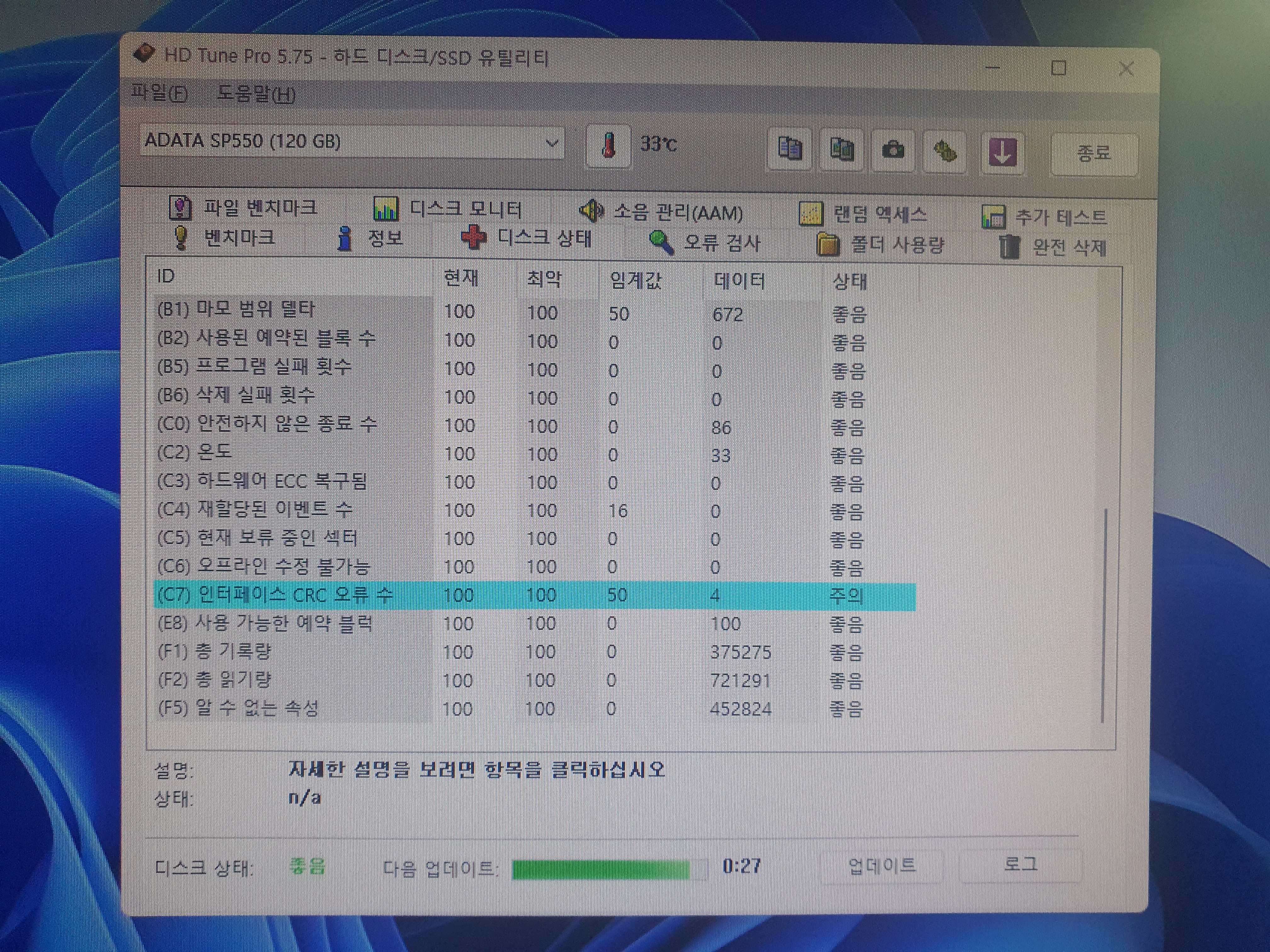Open the 추가 테스트 tab
This screenshot has height=952, width=1270.
(x=1044, y=218)
